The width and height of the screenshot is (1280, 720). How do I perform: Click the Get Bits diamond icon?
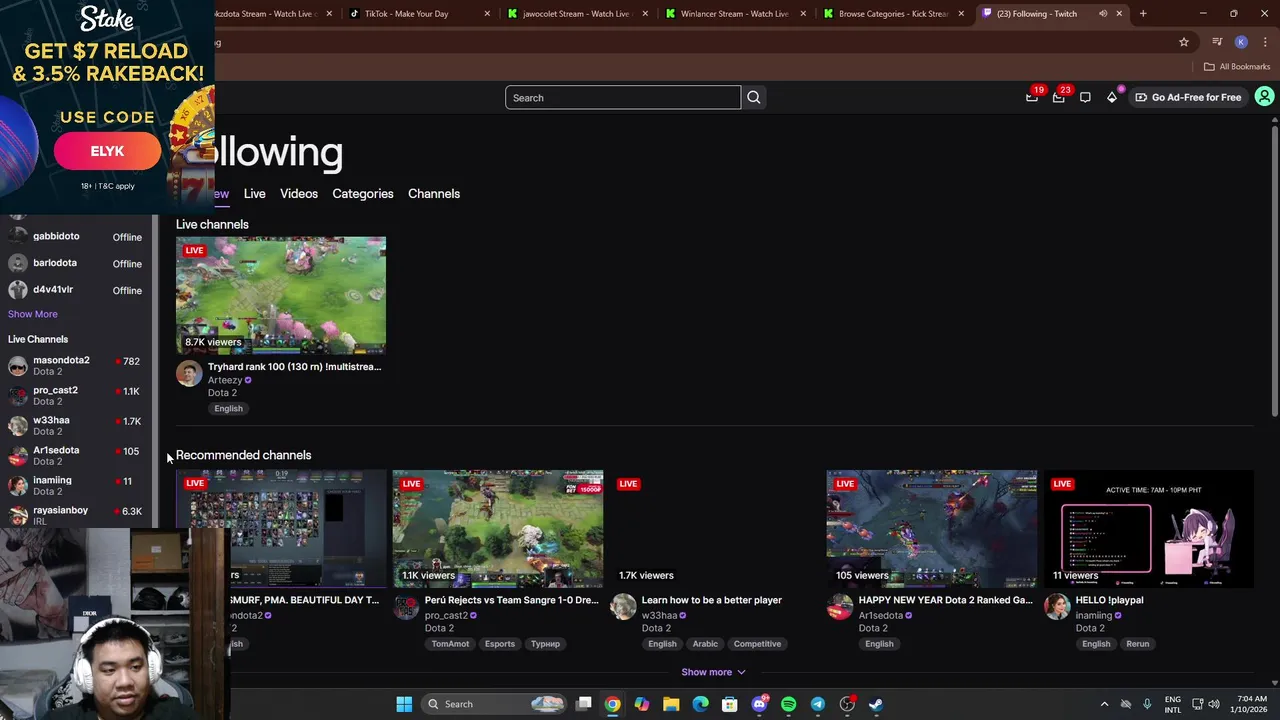coord(1112,97)
